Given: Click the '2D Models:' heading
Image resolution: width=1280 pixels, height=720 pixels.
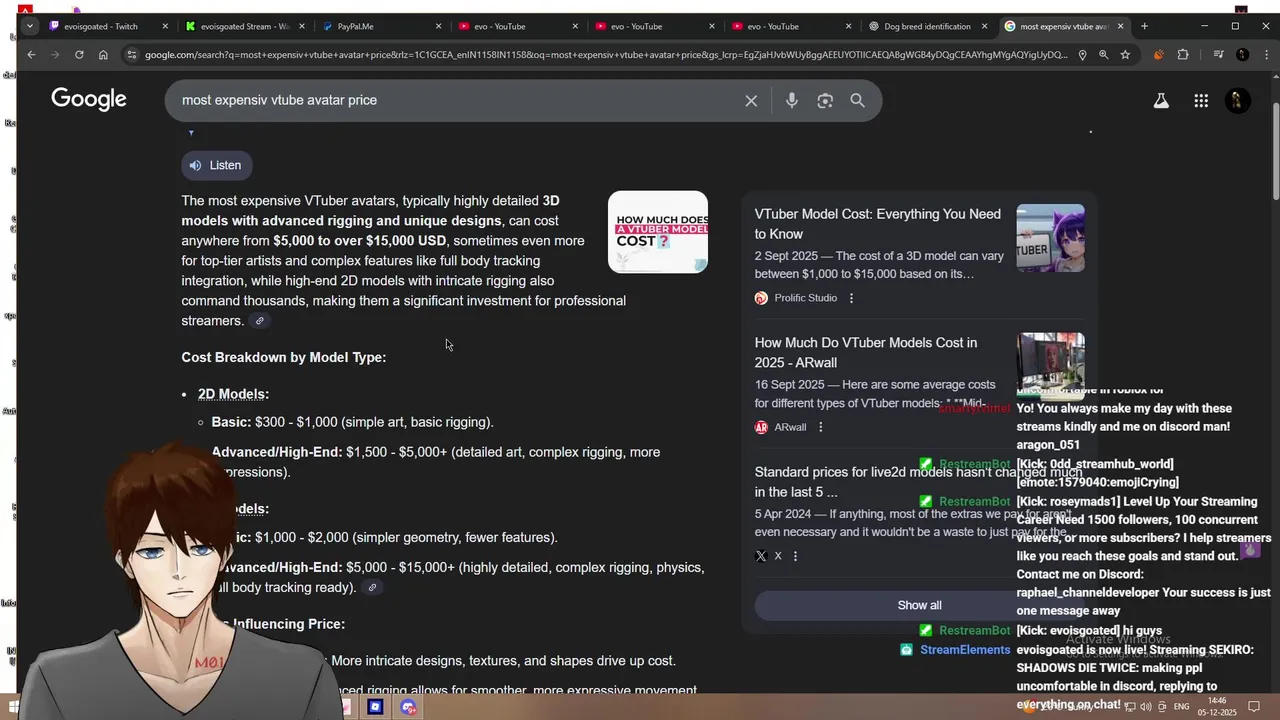Looking at the screenshot, I should click(x=233, y=394).
